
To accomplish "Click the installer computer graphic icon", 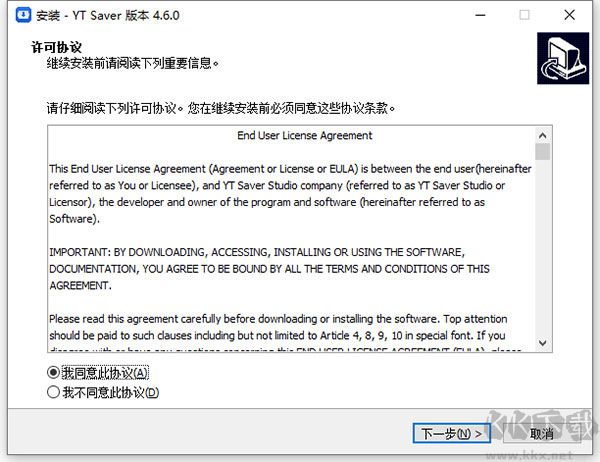I will point(563,58).
